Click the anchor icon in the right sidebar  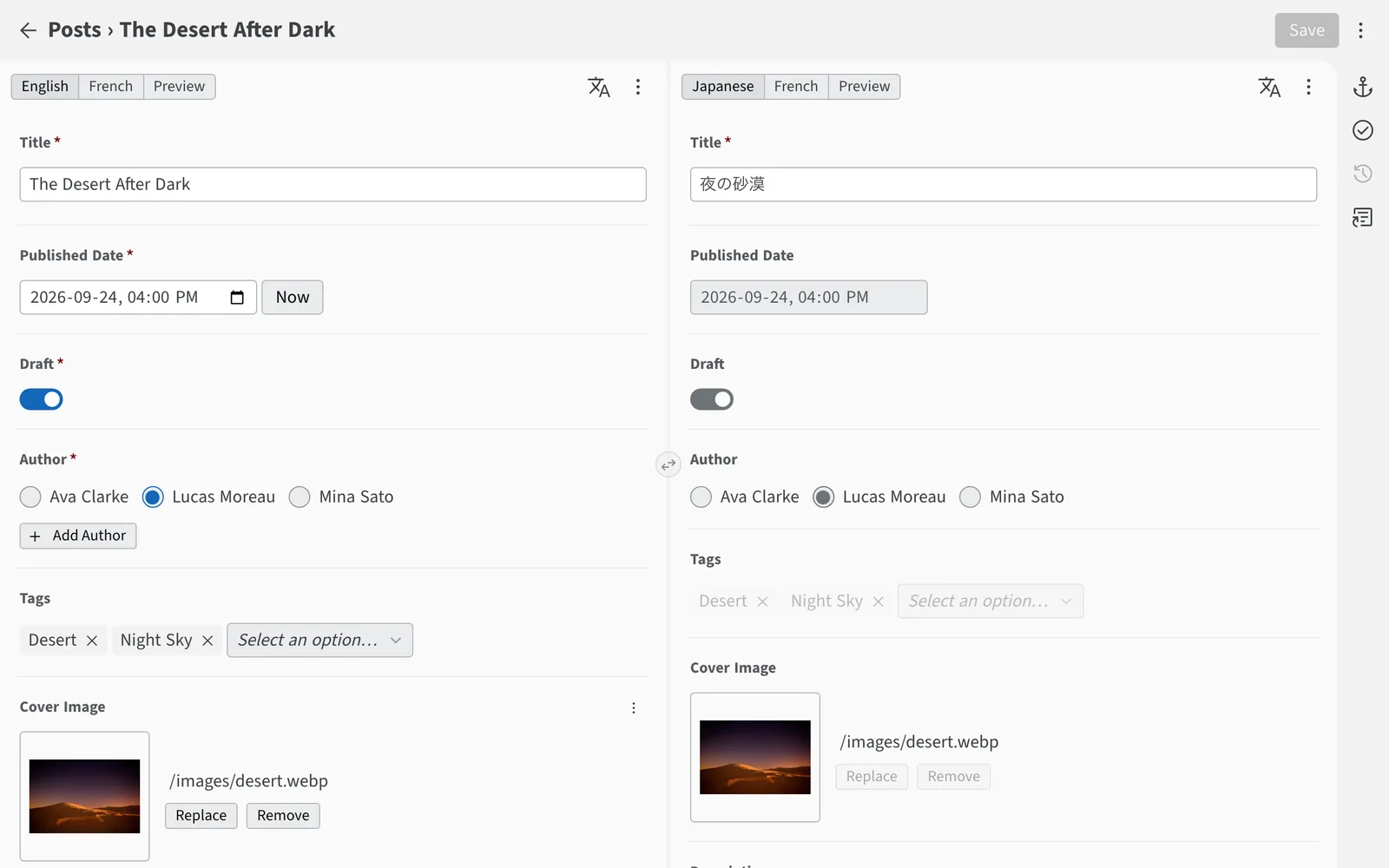tap(1363, 87)
